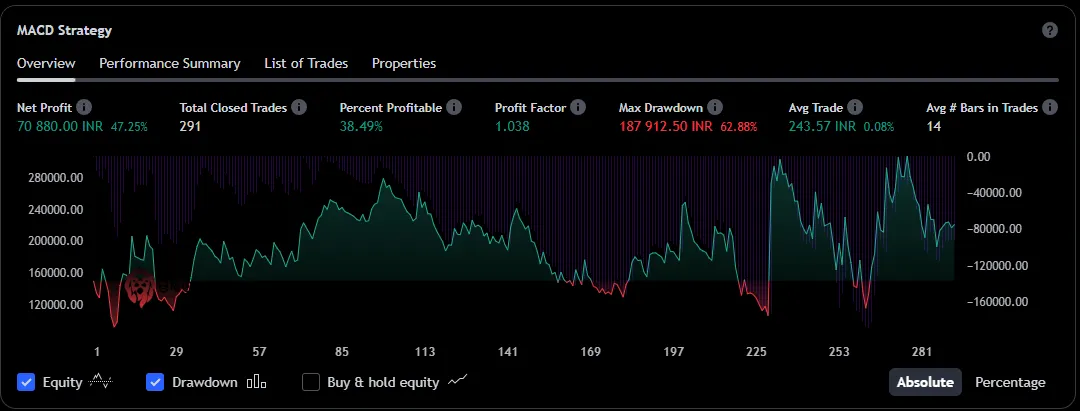Viewport: 1080px width, 411px height.
Task: Select the Overview tab
Action: [46, 63]
